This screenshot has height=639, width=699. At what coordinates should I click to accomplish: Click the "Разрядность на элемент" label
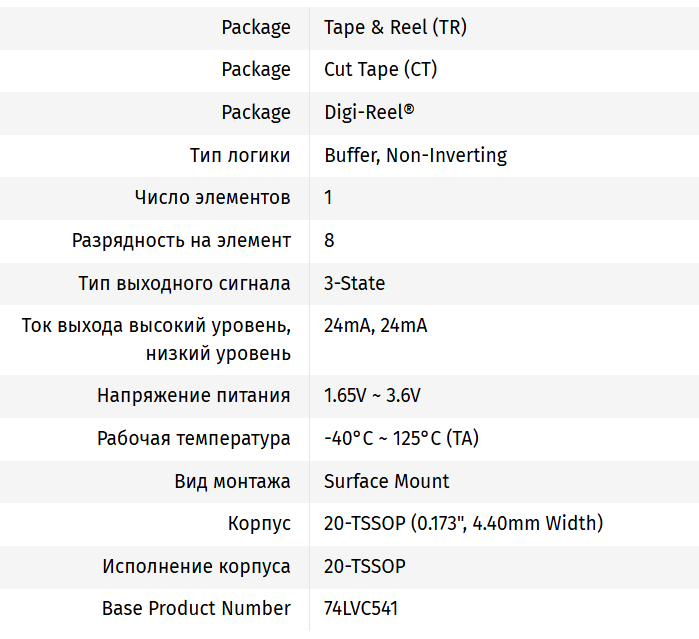181,240
